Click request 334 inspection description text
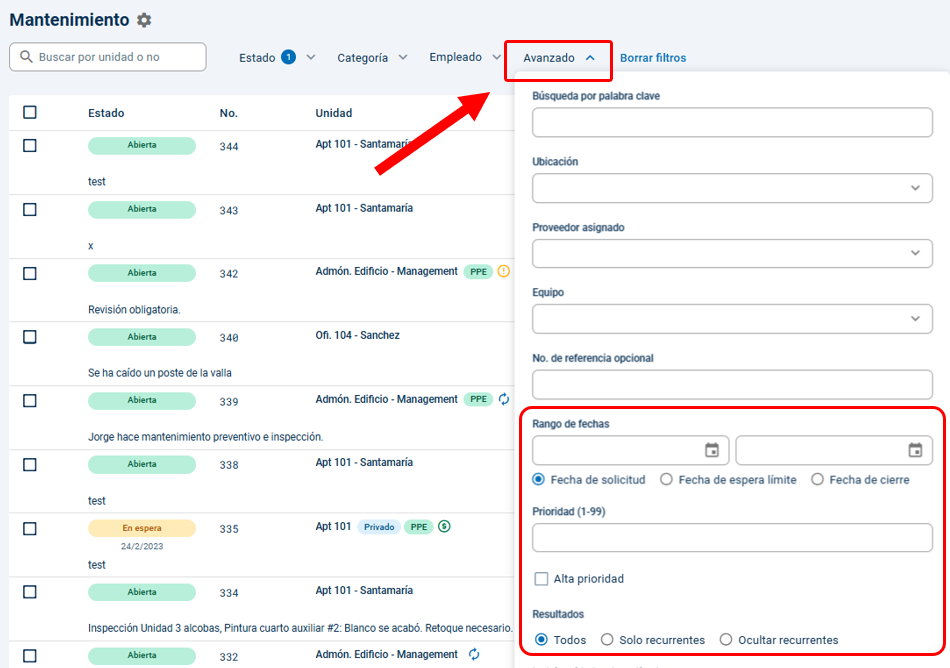 [x=301, y=628]
